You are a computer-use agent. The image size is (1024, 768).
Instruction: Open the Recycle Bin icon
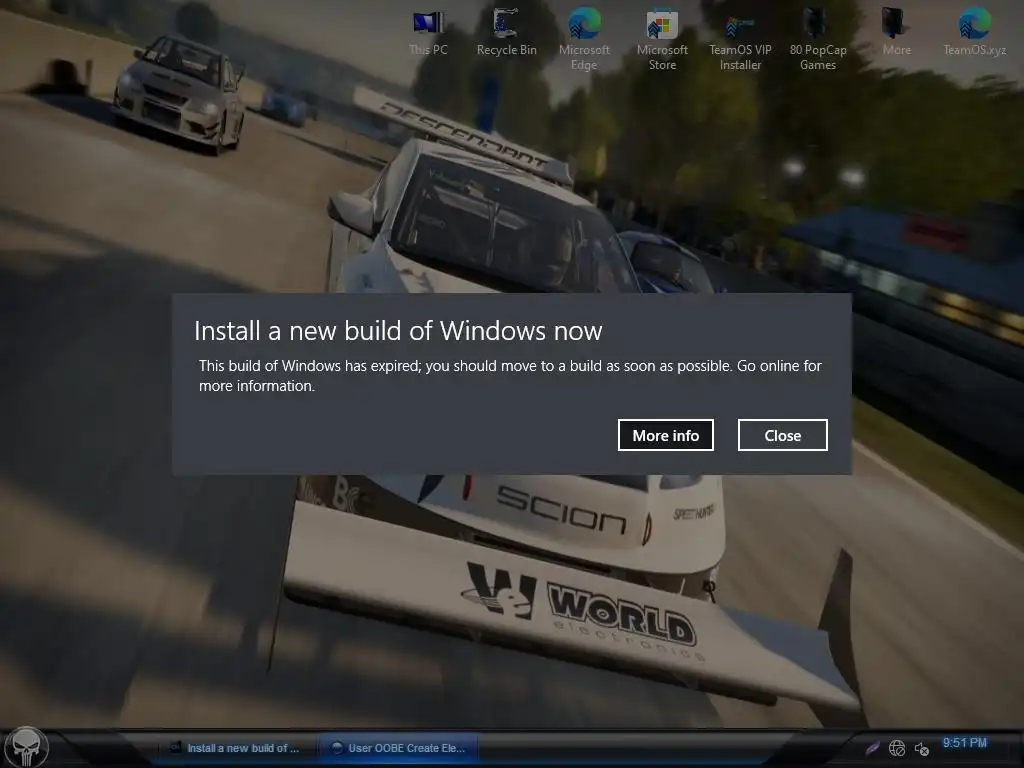[x=506, y=33]
